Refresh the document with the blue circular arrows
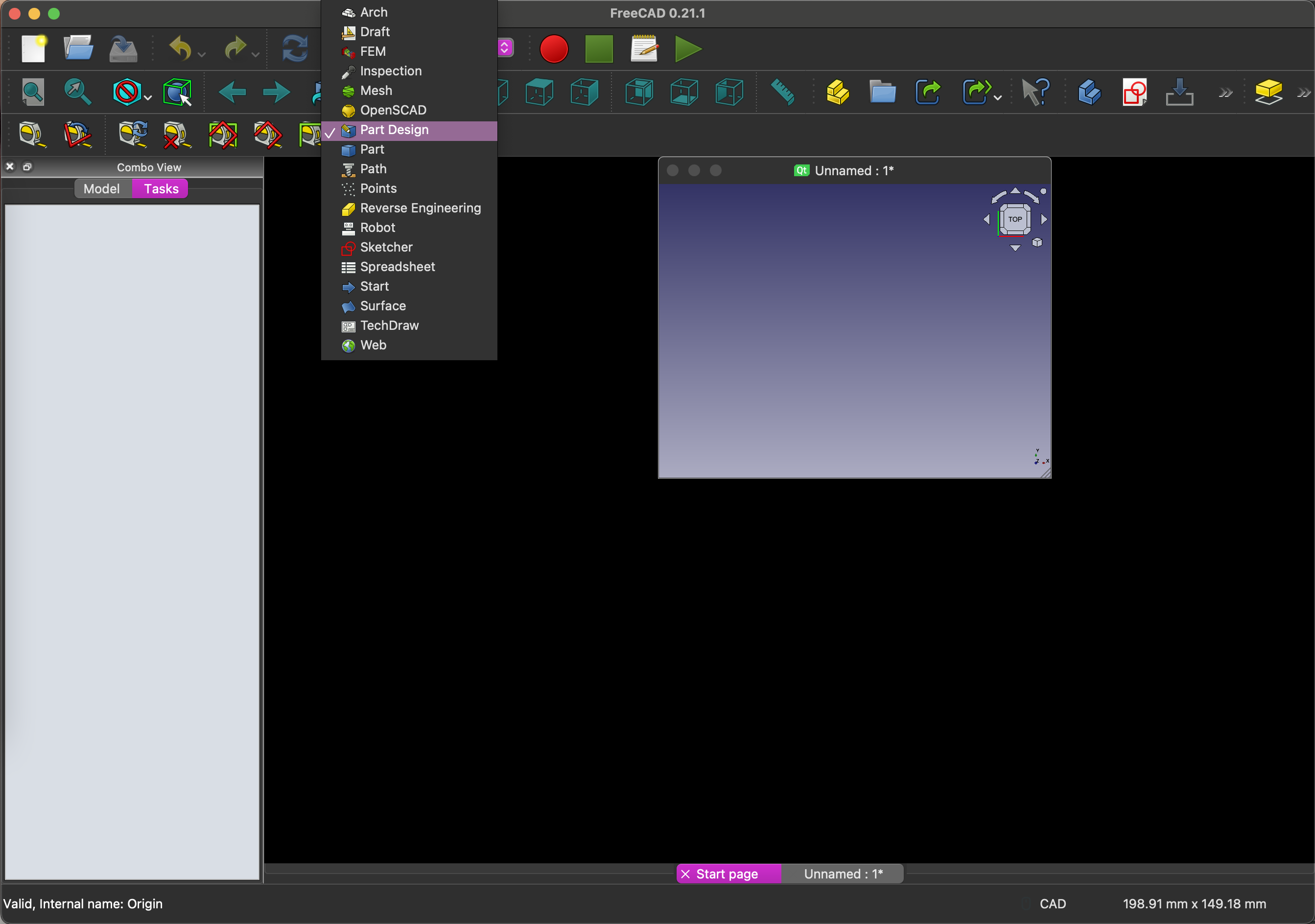The width and height of the screenshot is (1315, 924). pos(295,48)
